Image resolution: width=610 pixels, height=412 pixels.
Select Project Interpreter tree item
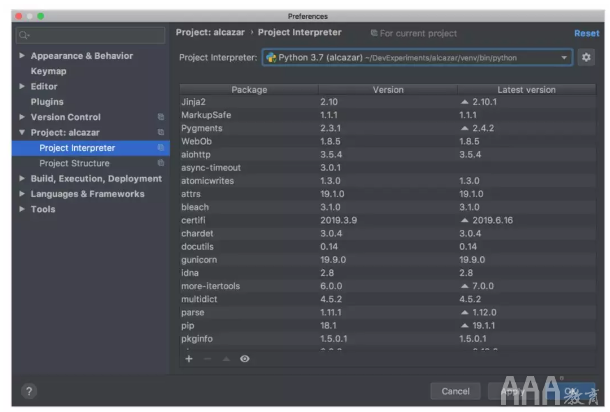point(91,148)
